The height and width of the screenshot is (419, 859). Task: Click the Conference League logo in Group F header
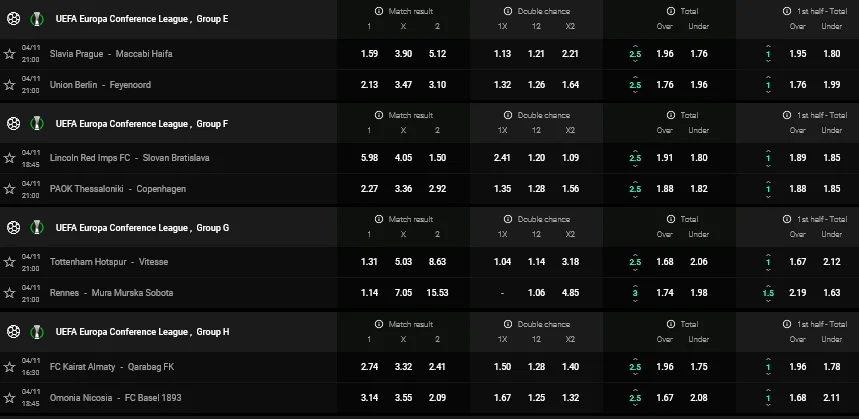35,123
